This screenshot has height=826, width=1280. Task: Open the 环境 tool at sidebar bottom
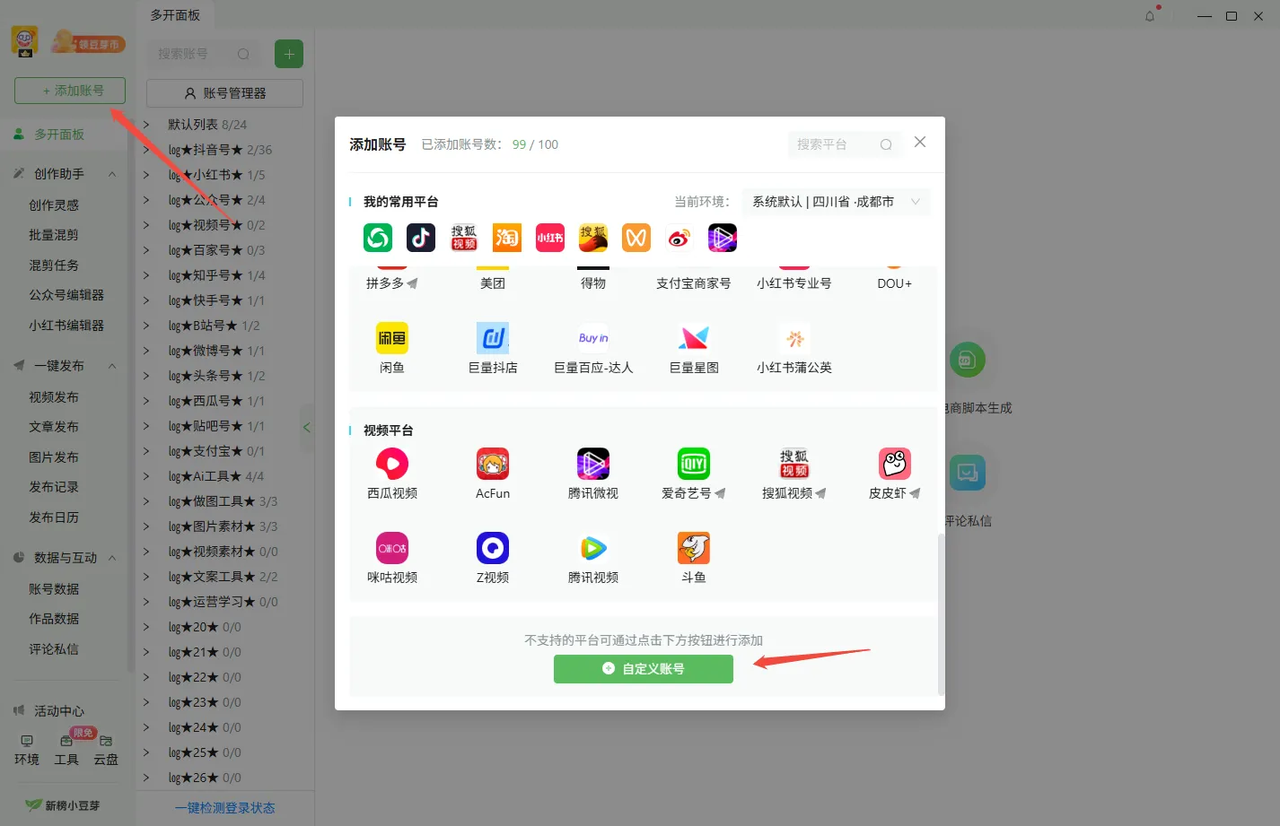27,750
